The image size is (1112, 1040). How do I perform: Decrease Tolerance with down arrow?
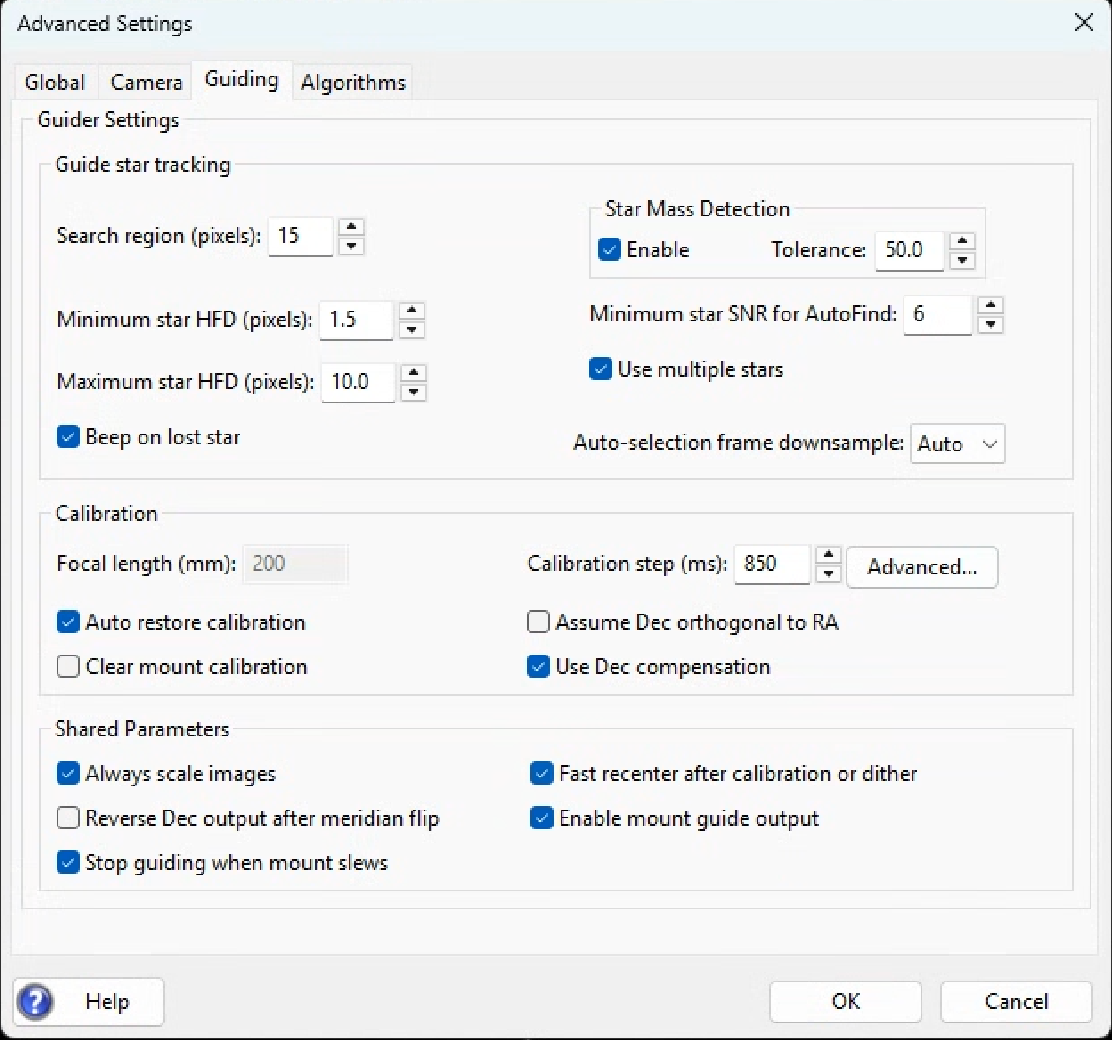click(x=962, y=260)
